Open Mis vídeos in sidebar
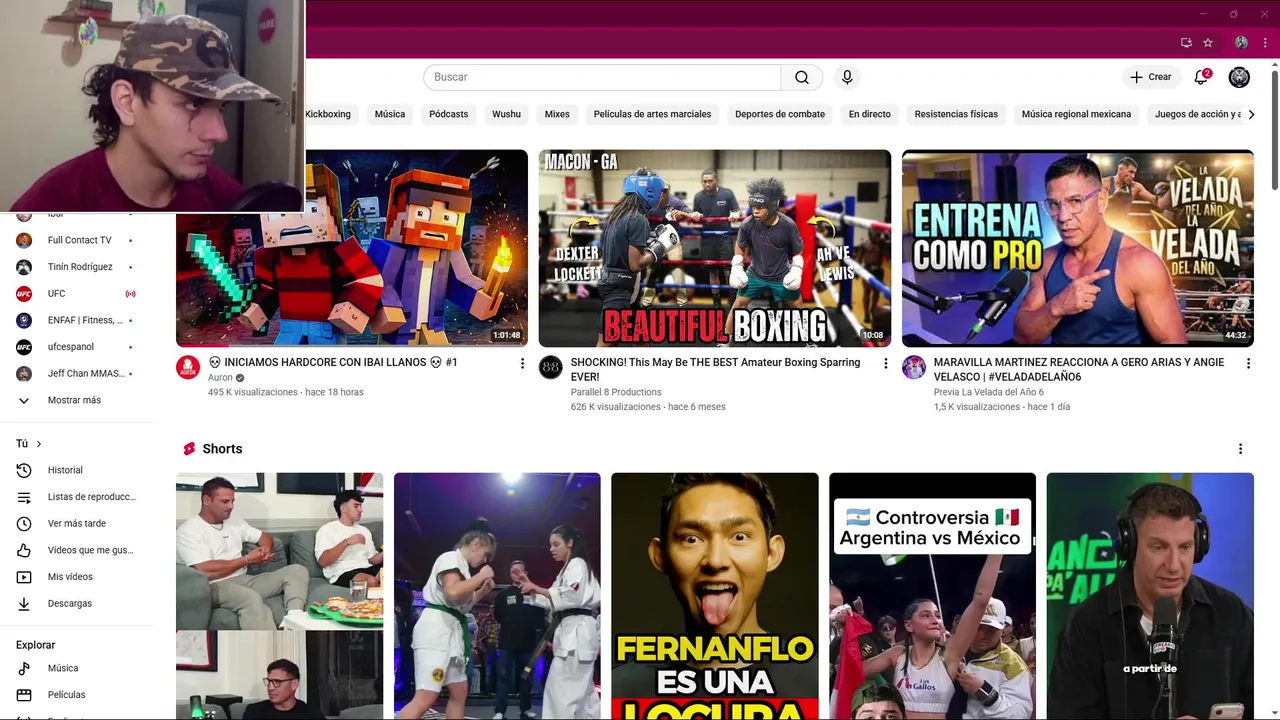The height and width of the screenshot is (720, 1280). tap(76, 577)
